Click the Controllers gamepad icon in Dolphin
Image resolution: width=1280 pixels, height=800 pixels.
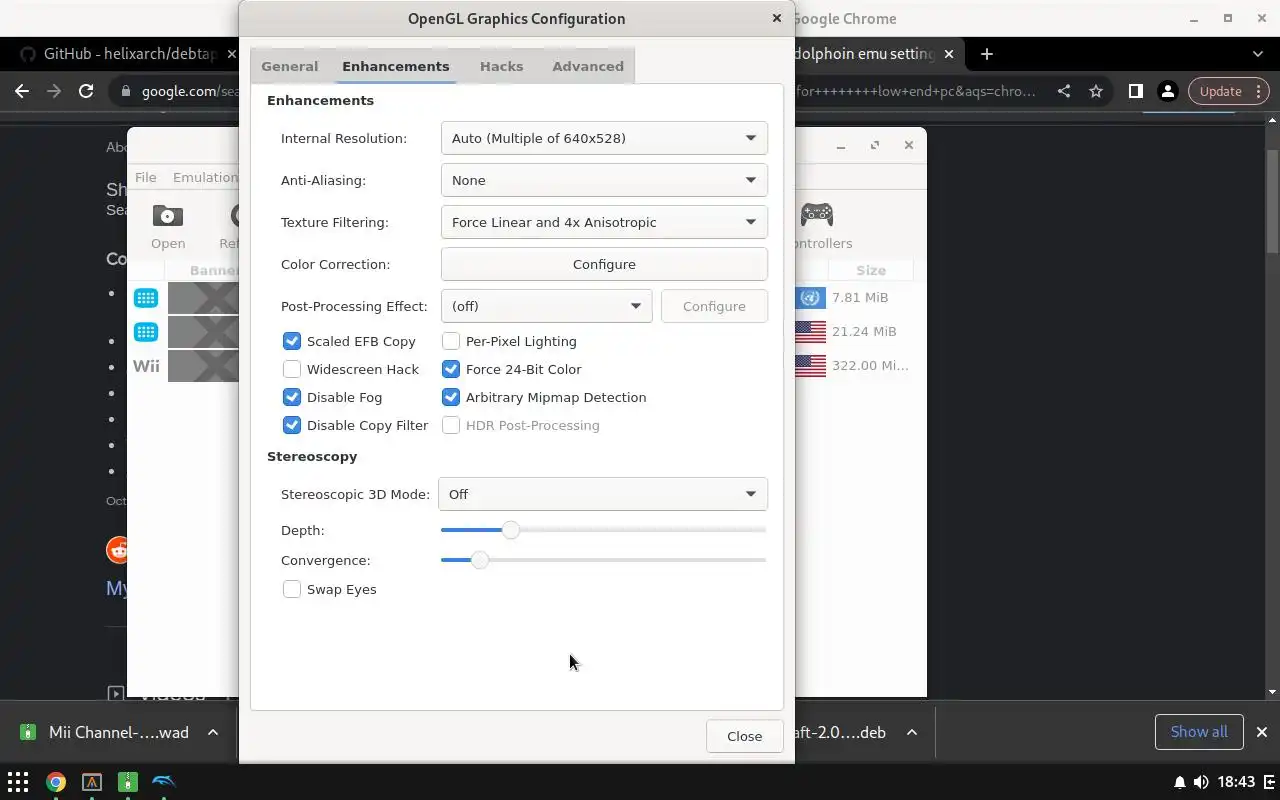click(817, 214)
